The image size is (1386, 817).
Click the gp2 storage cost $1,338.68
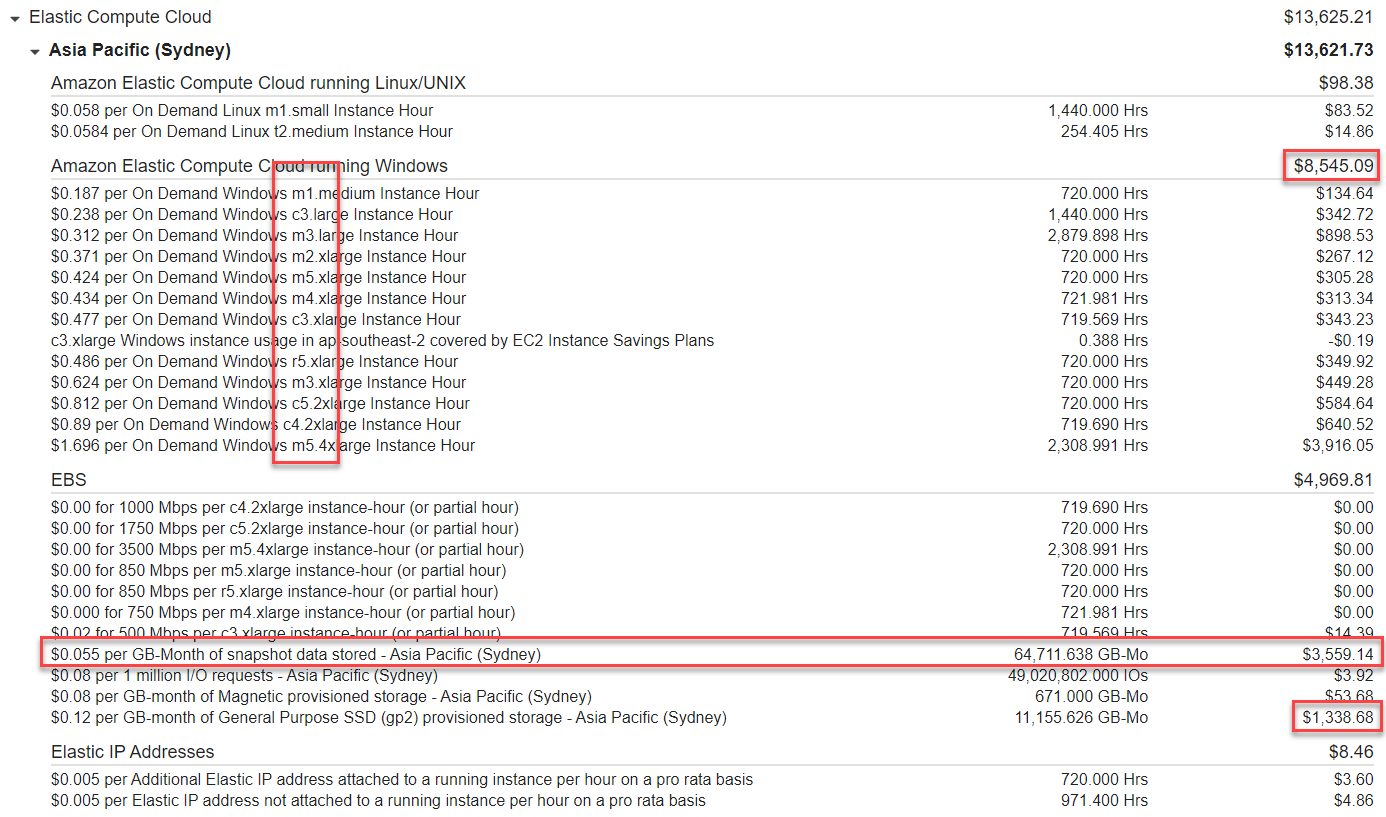point(1337,718)
